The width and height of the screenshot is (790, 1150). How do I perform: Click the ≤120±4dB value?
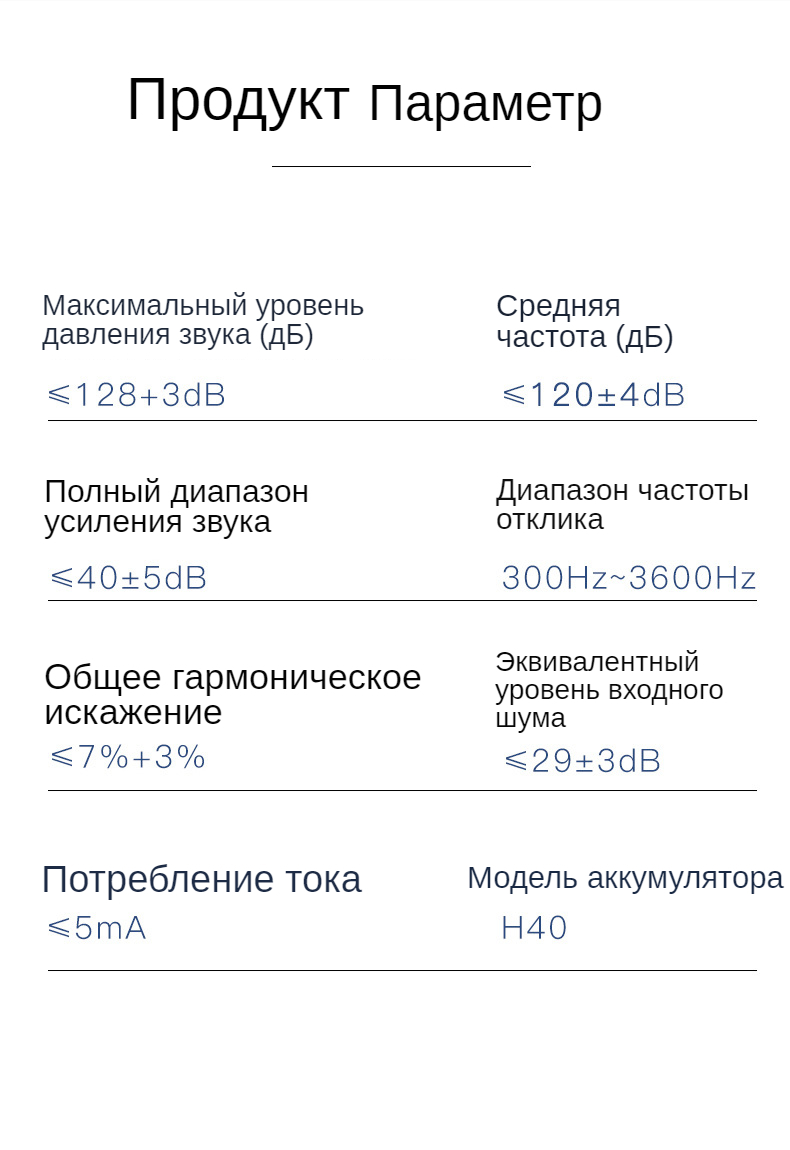tap(593, 395)
